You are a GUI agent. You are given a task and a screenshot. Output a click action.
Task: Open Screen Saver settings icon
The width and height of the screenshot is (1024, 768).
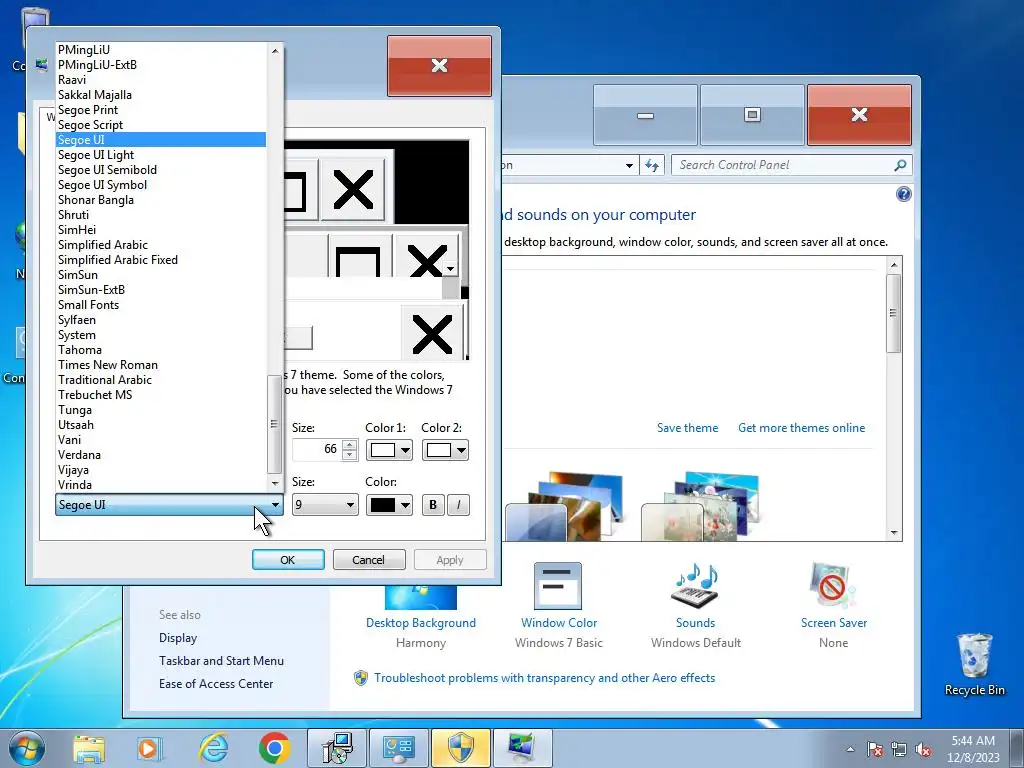tap(833, 585)
